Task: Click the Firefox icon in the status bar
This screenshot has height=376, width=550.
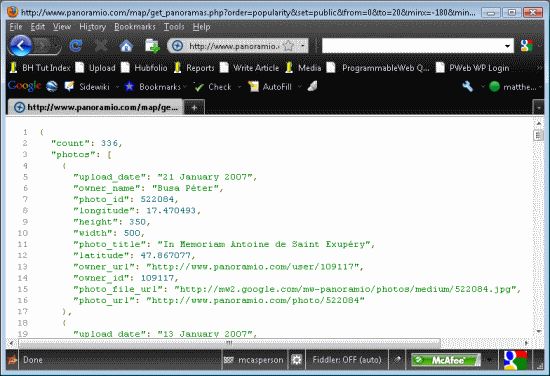Action: (12, 360)
